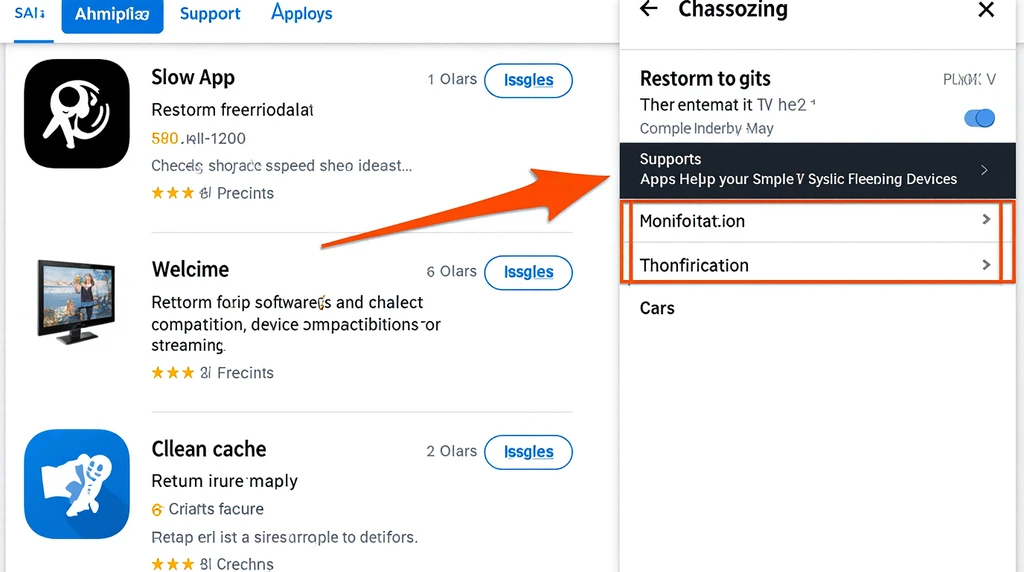Open the Support tab
The height and width of the screenshot is (572, 1024).
coord(210,14)
